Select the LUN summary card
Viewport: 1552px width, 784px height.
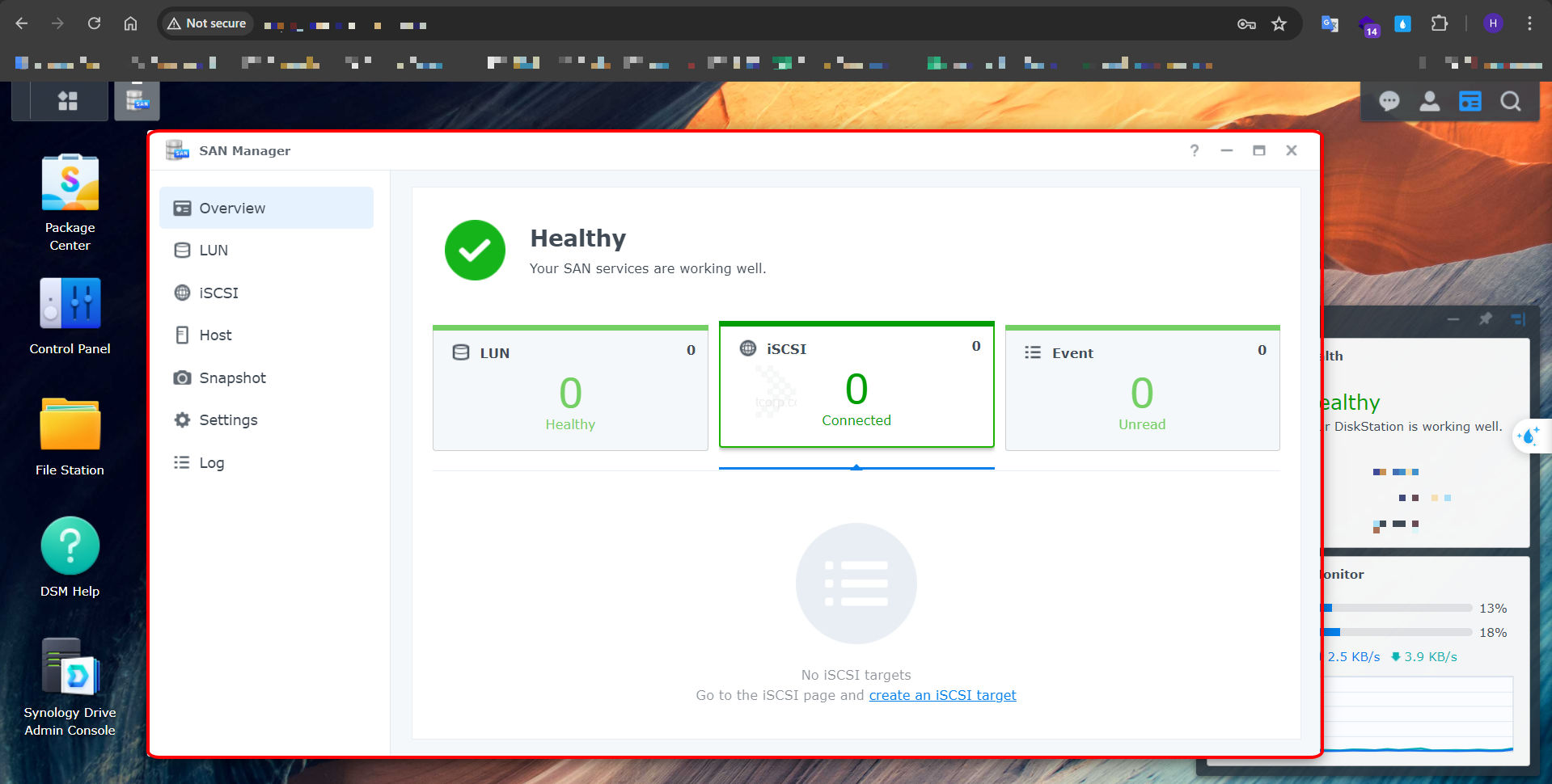pos(570,388)
